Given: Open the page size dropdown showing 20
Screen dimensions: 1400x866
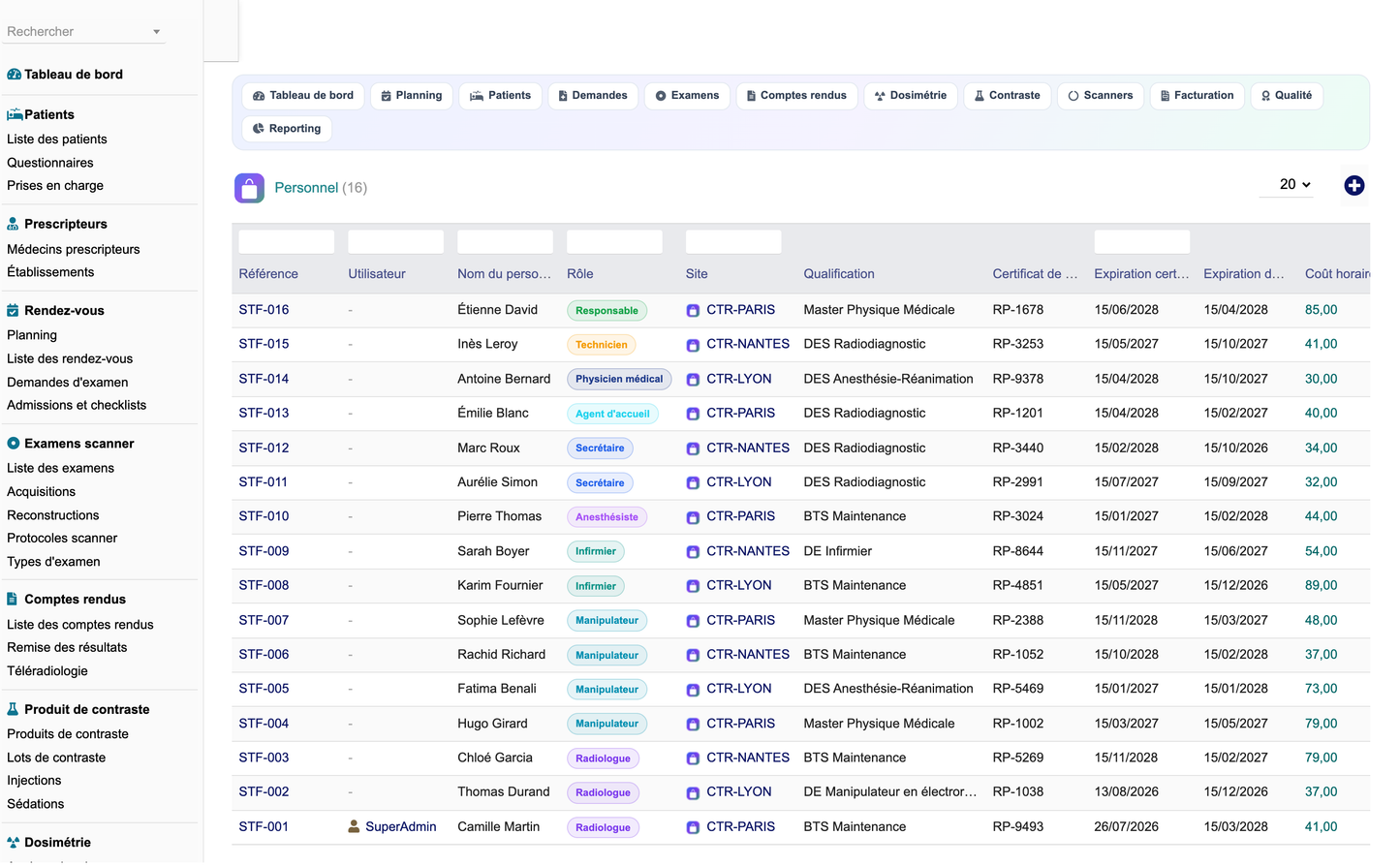Looking at the screenshot, I should coord(1294,184).
